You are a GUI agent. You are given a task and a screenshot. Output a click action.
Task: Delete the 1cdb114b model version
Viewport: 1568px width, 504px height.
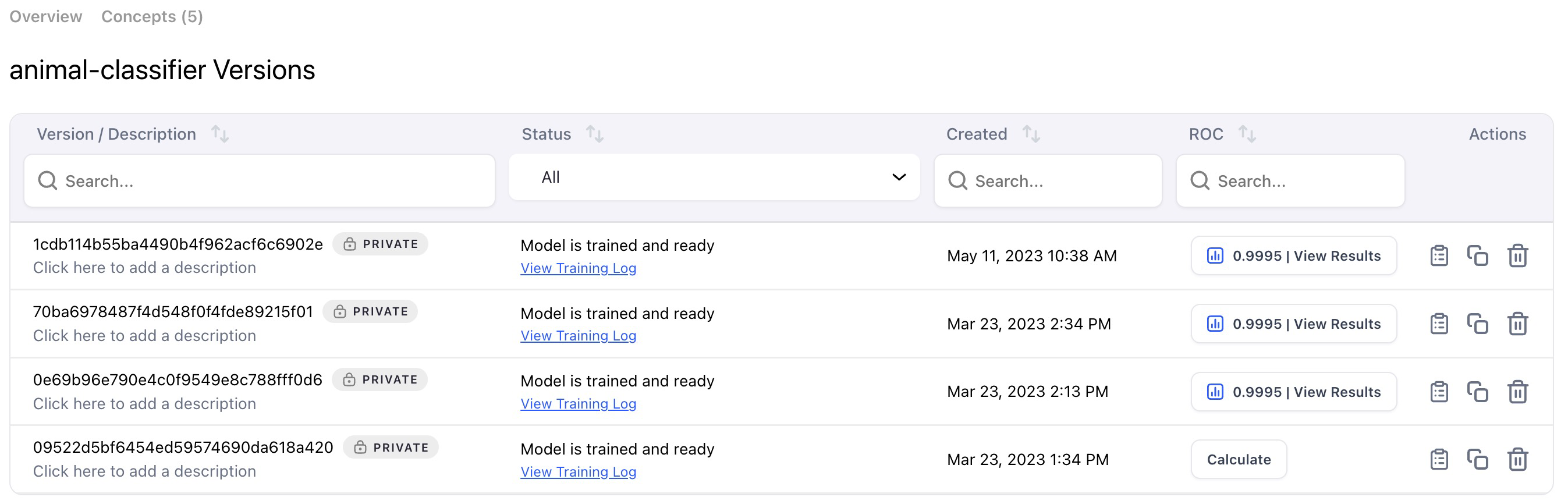1517,255
